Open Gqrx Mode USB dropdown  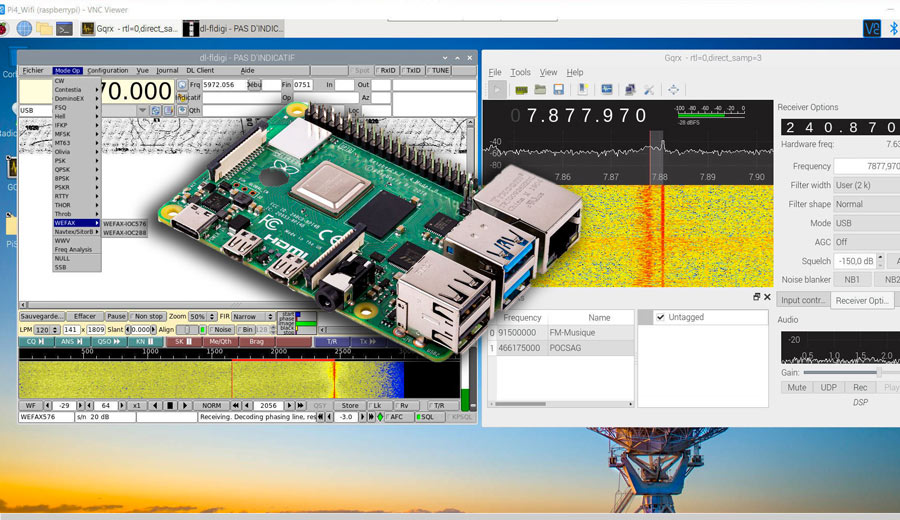tap(867, 223)
